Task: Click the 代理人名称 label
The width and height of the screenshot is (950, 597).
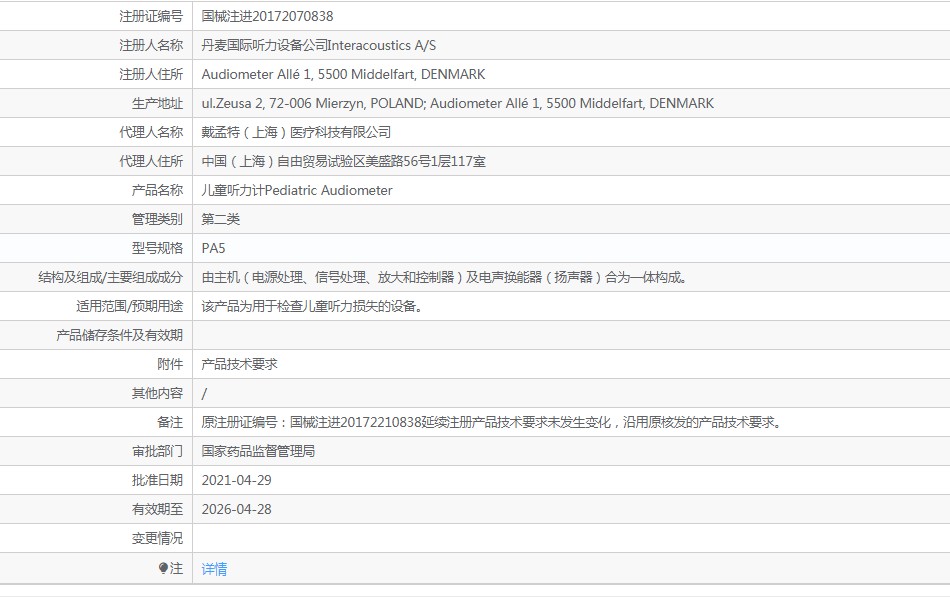Action: (x=151, y=132)
